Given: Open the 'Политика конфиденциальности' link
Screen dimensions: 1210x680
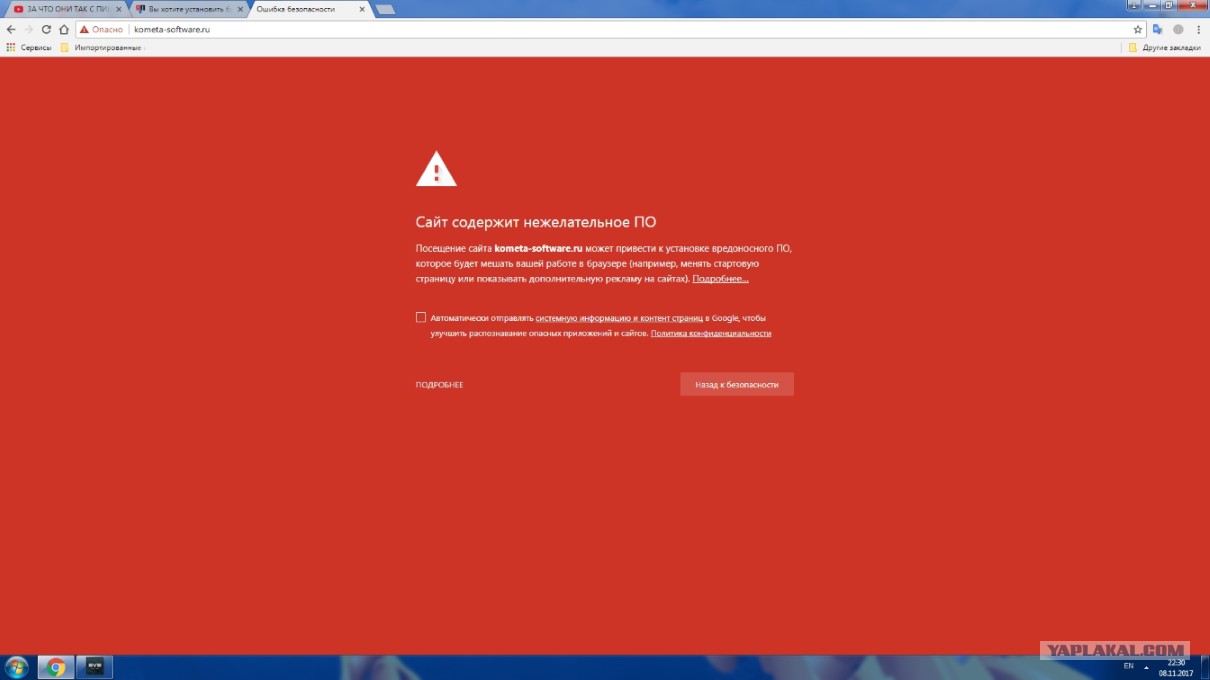Looking at the screenshot, I should pyautogui.click(x=711, y=333).
